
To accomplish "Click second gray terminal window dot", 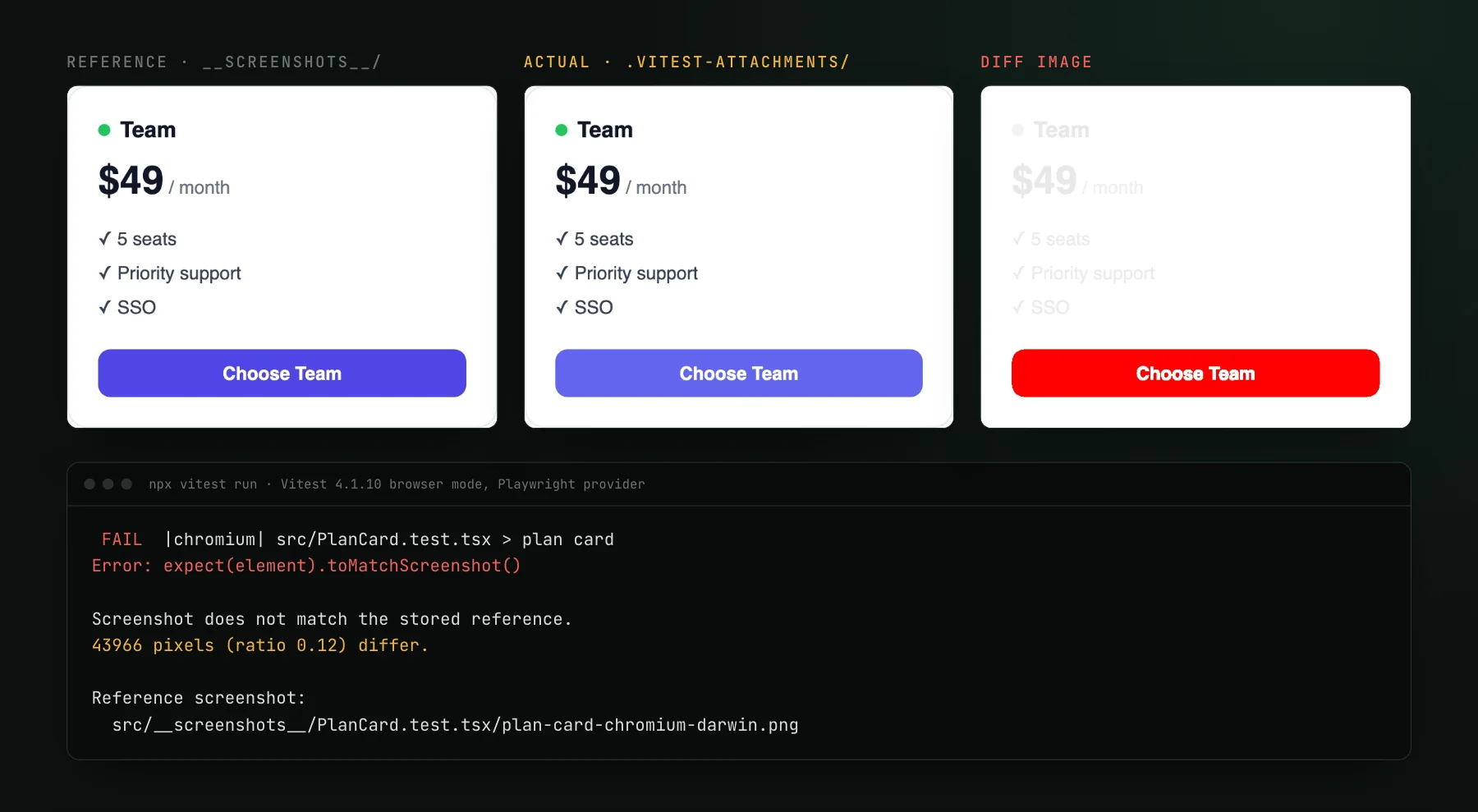I will tap(108, 484).
